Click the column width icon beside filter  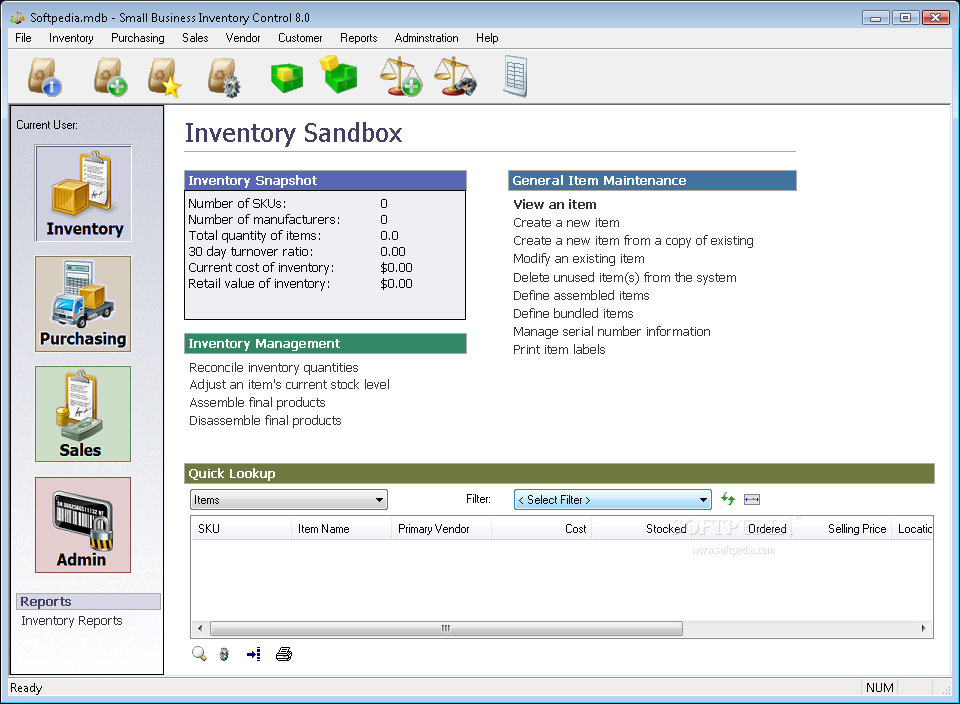pos(752,500)
